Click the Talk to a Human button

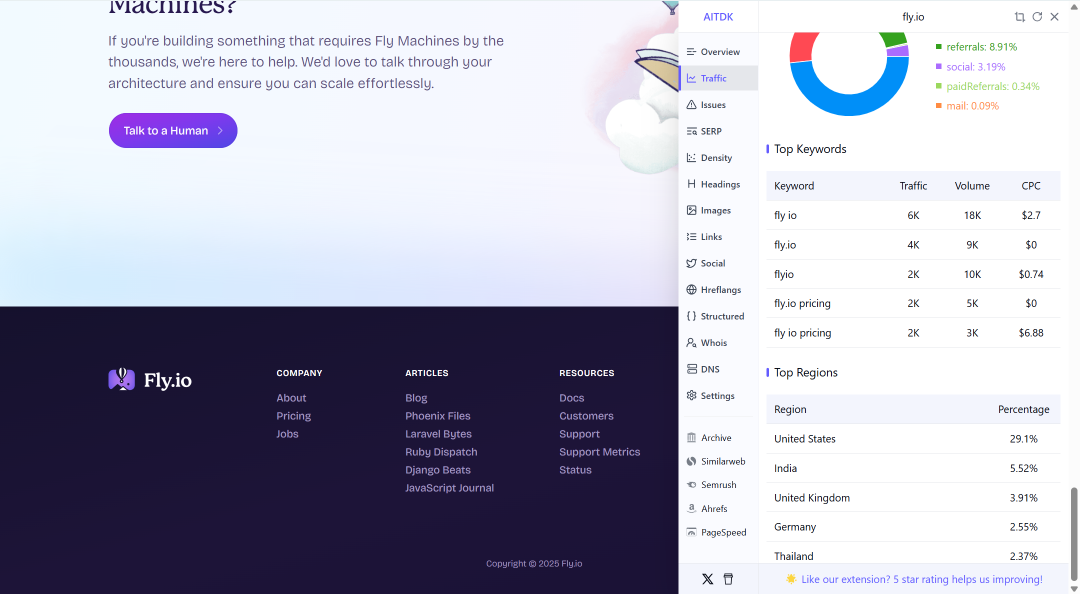[x=173, y=130]
